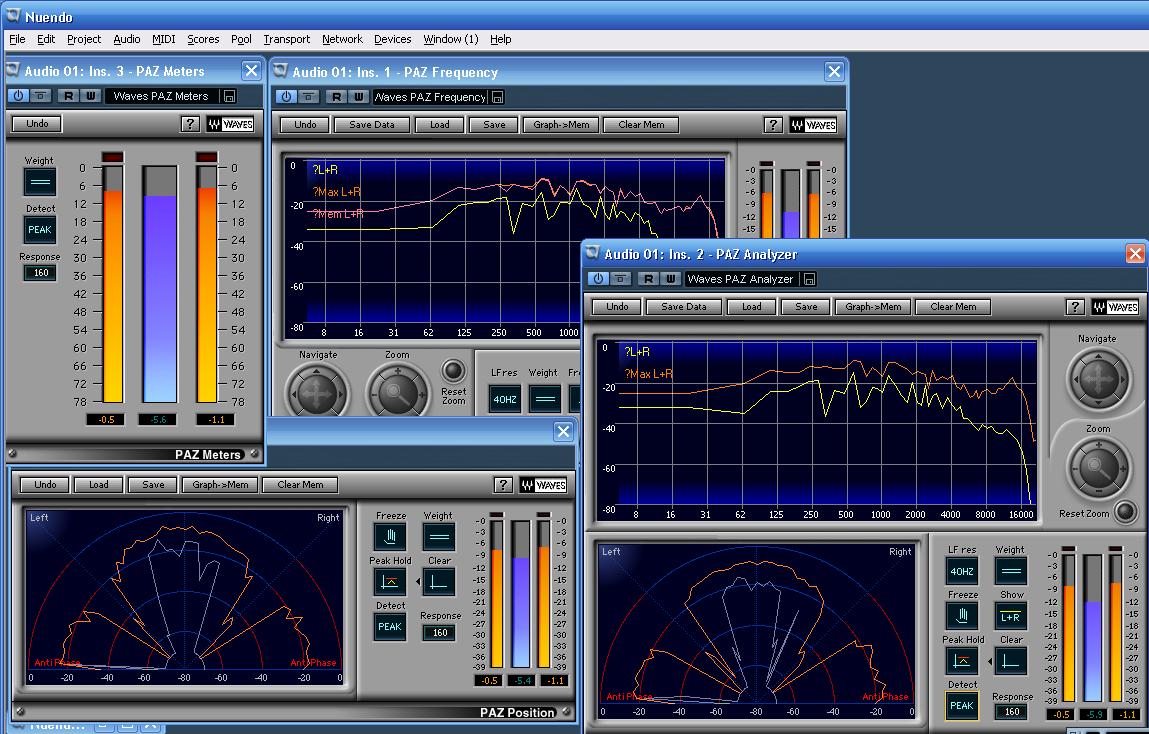Click Load in PAZ Frequency window
This screenshot has height=734, width=1149.
coord(440,125)
